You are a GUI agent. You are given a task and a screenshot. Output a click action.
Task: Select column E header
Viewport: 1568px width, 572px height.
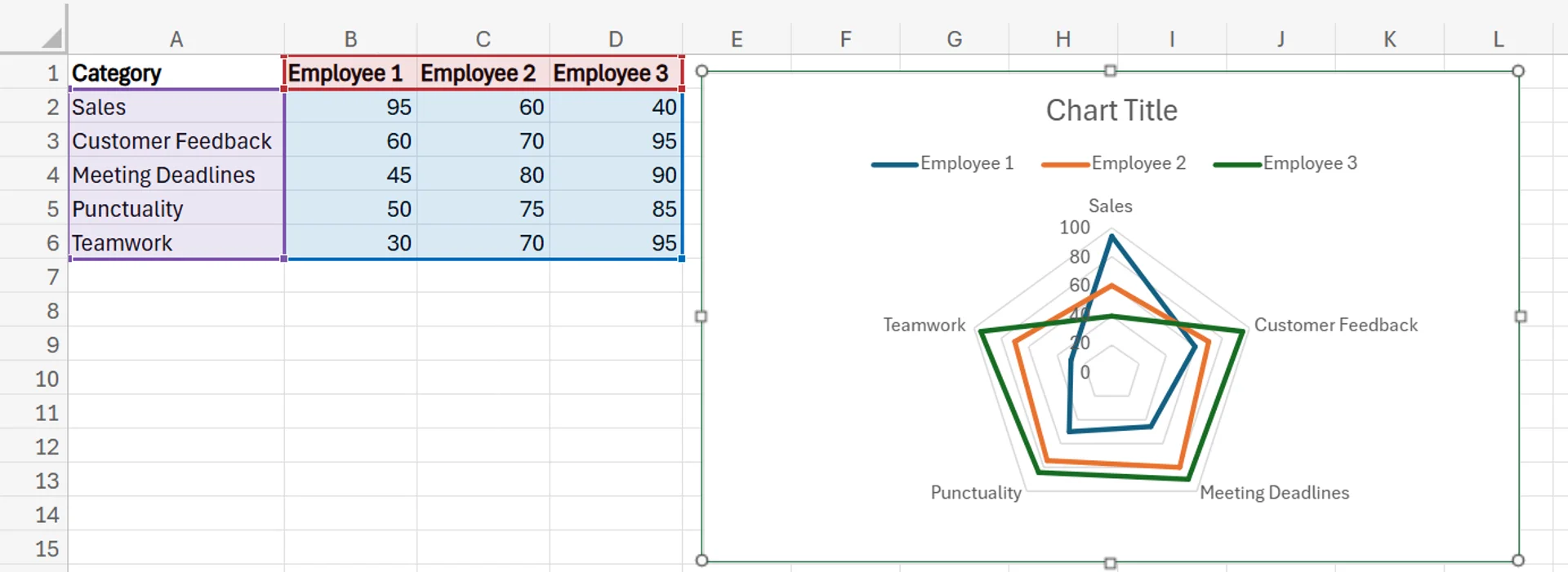pos(737,39)
